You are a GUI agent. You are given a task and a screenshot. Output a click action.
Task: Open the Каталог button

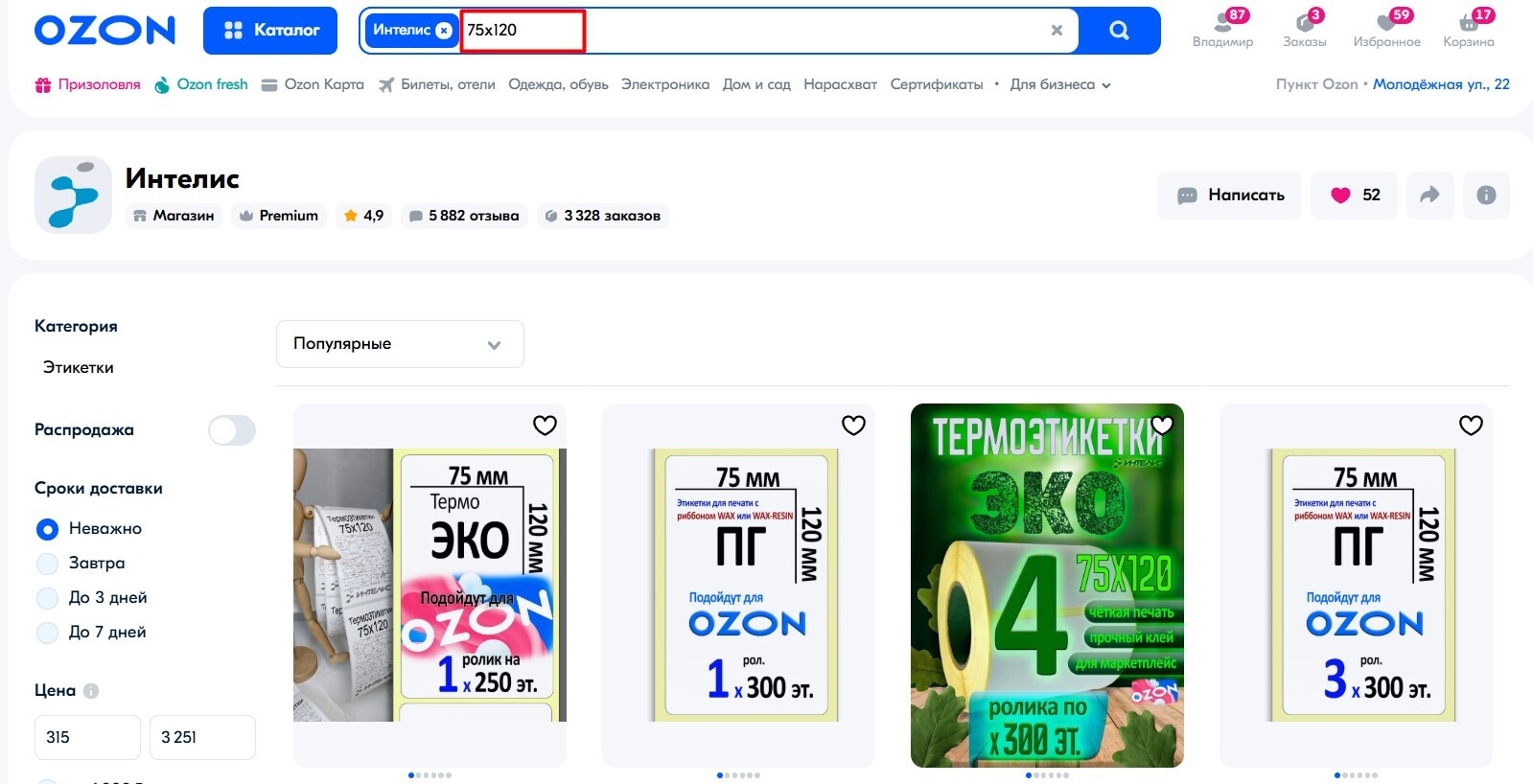click(270, 31)
